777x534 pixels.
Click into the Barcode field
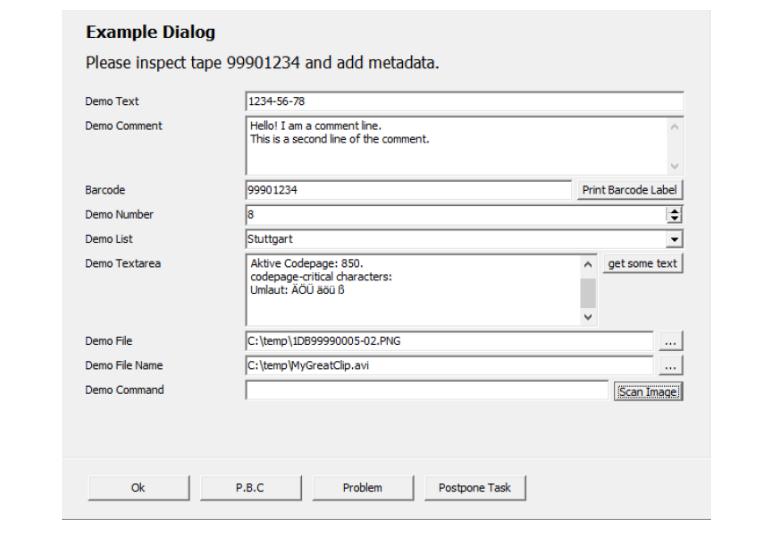tap(408, 190)
